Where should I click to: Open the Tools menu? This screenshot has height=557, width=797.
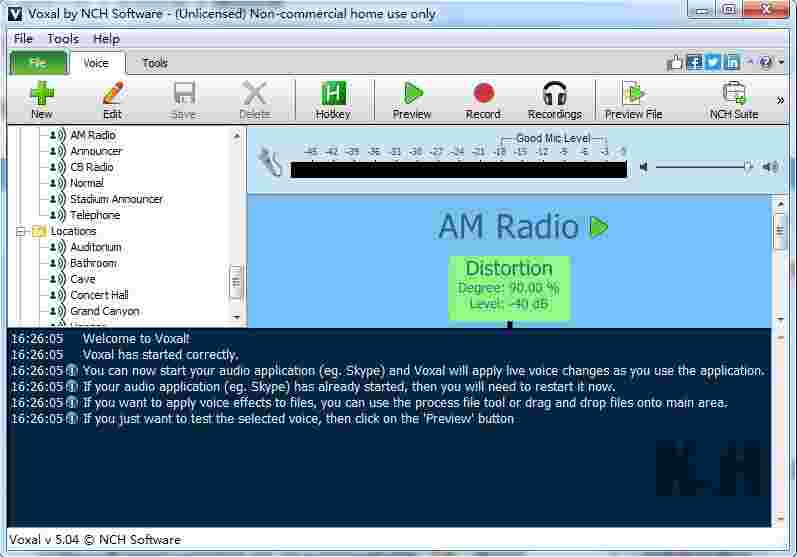coord(63,39)
